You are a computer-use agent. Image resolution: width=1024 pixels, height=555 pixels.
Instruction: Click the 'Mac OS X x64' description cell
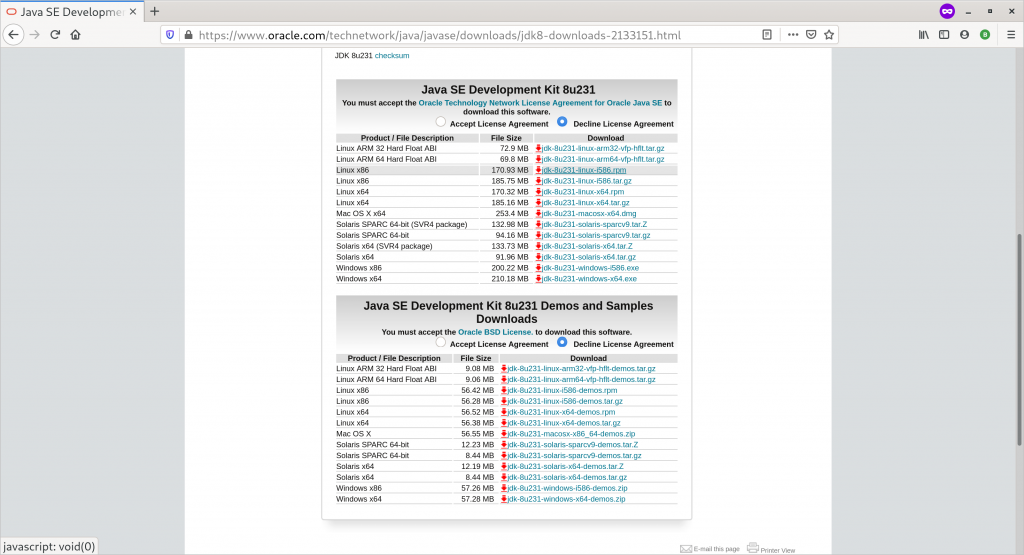point(360,214)
